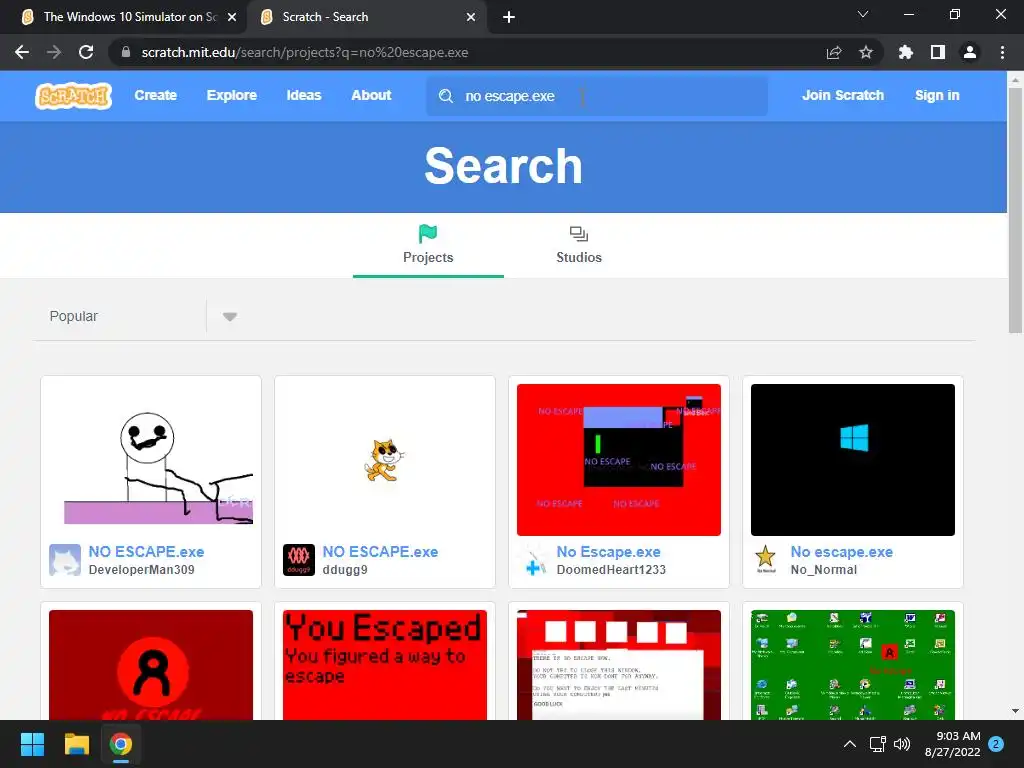This screenshot has width=1024, height=768.
Task: Switch to the Studios tab
Action: [x=579, y=246]
